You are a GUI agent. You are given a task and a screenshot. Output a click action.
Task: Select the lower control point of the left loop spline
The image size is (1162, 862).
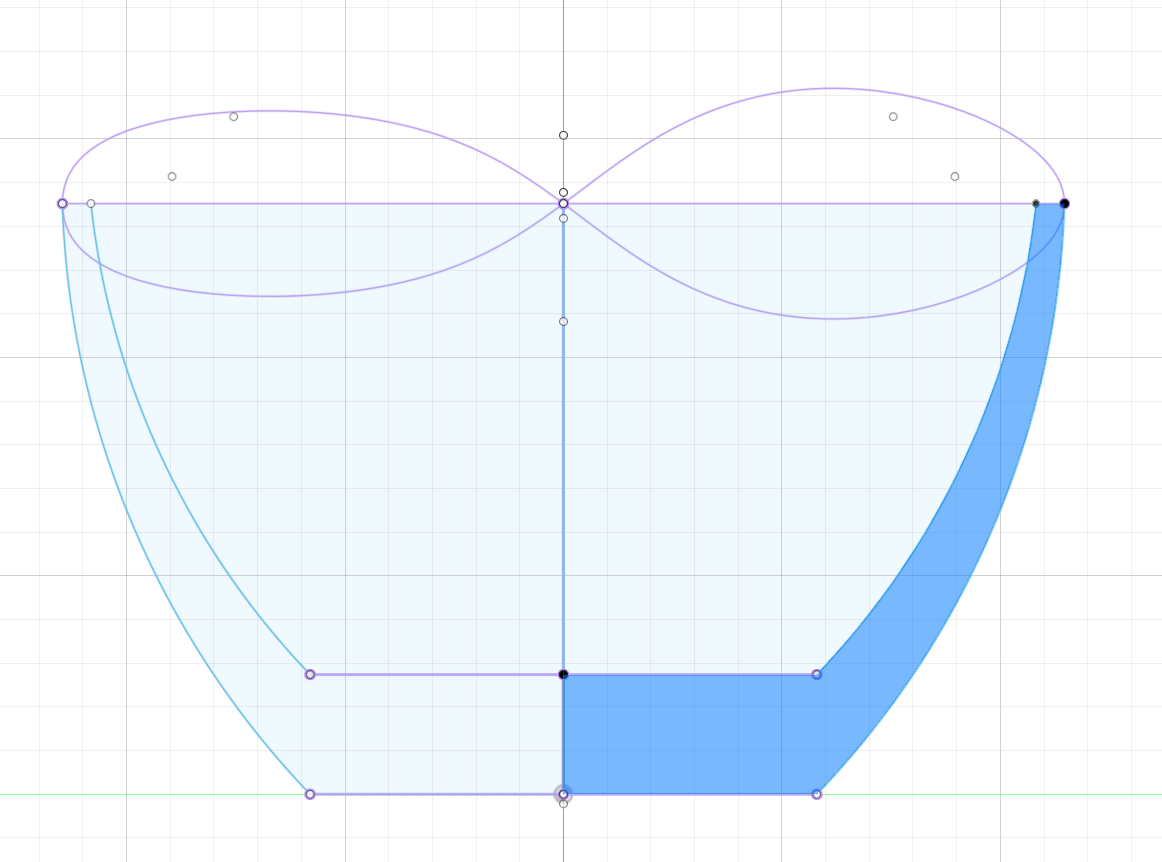[x=172, y=176]
